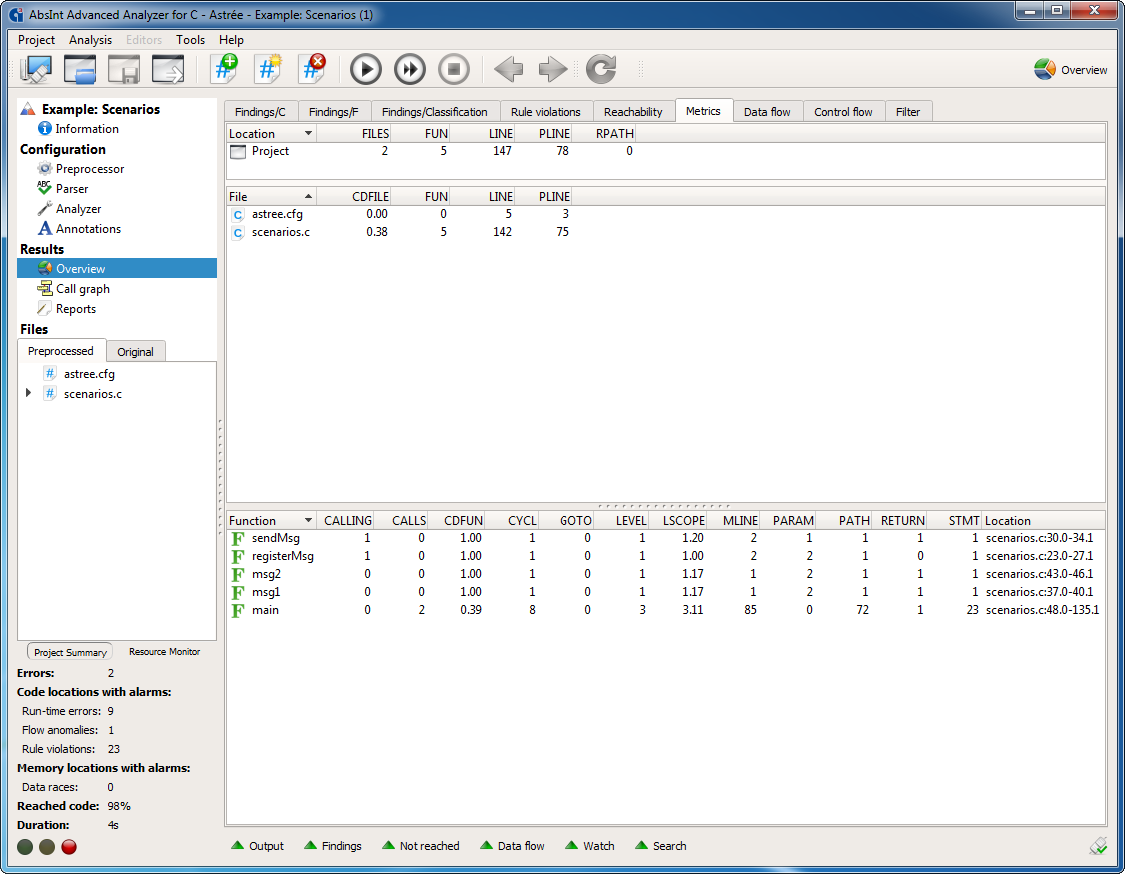
Task: Open the Call graph results
Action: click(x=73, y=289)
